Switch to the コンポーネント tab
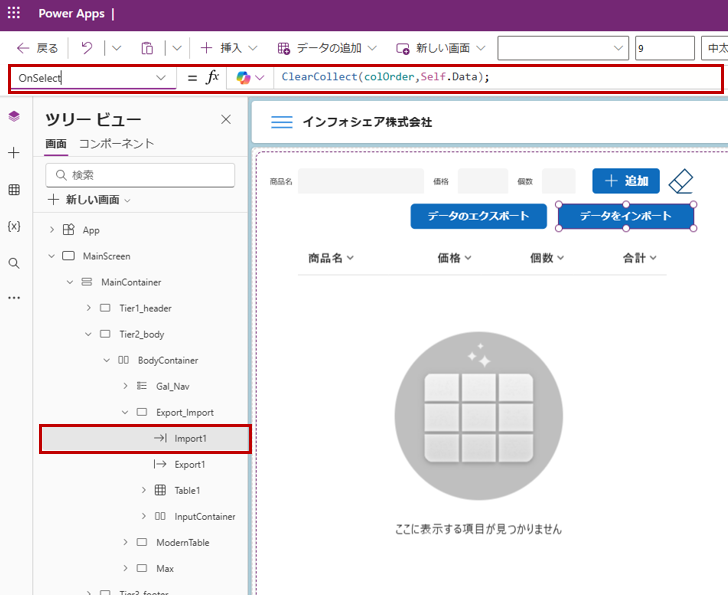The image size is (728, 595). click(x=116, y=144)
